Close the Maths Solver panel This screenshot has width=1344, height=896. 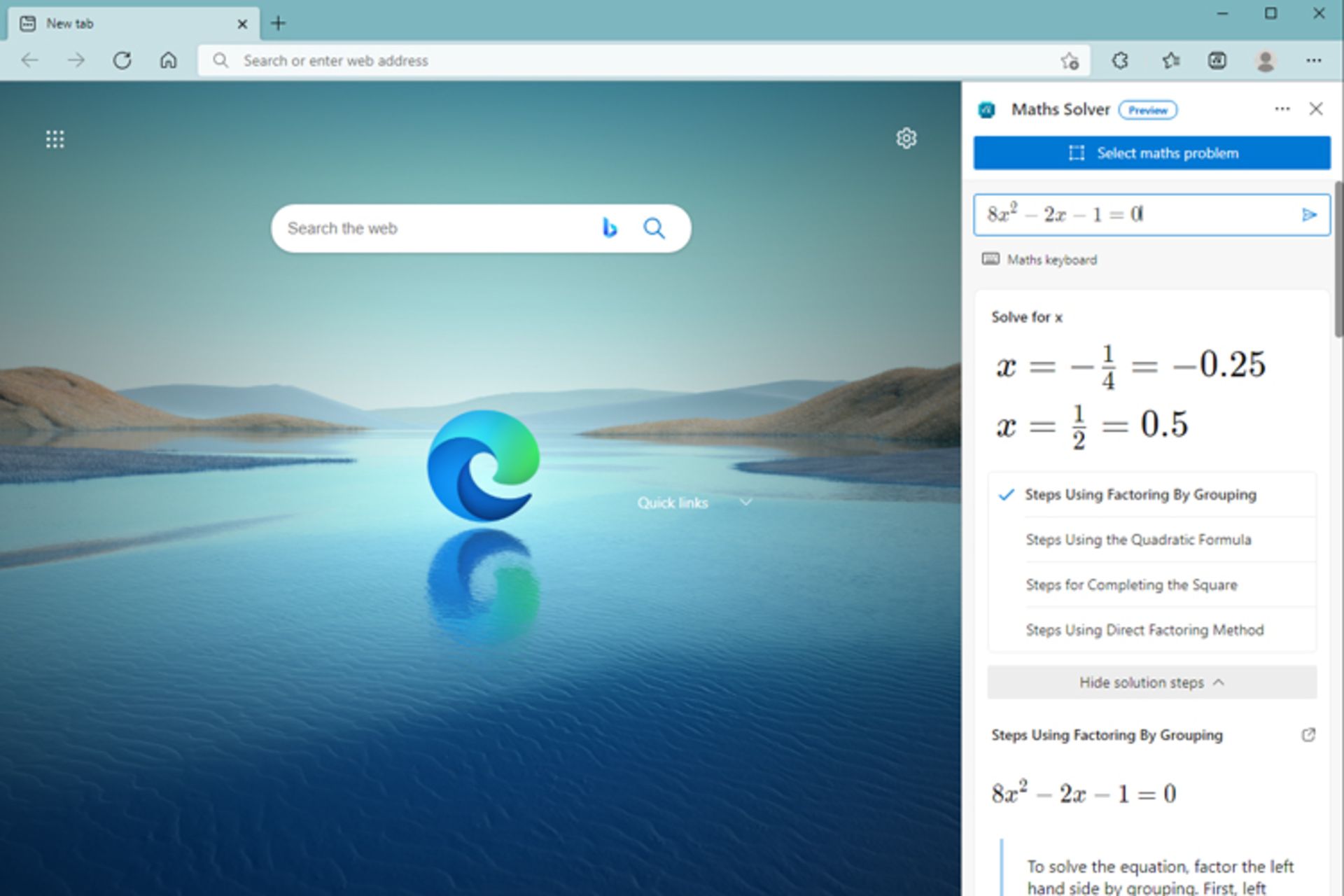tap(1316, 108)
